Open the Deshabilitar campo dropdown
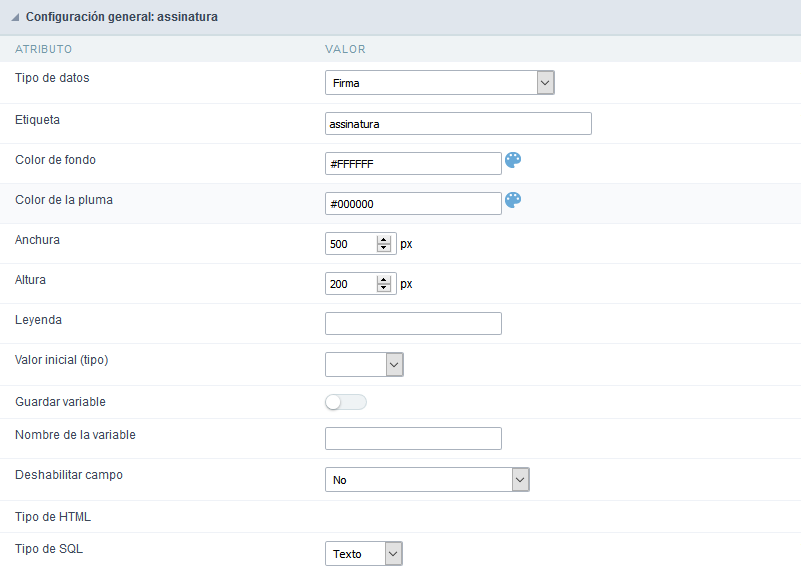 click(426, 480)
